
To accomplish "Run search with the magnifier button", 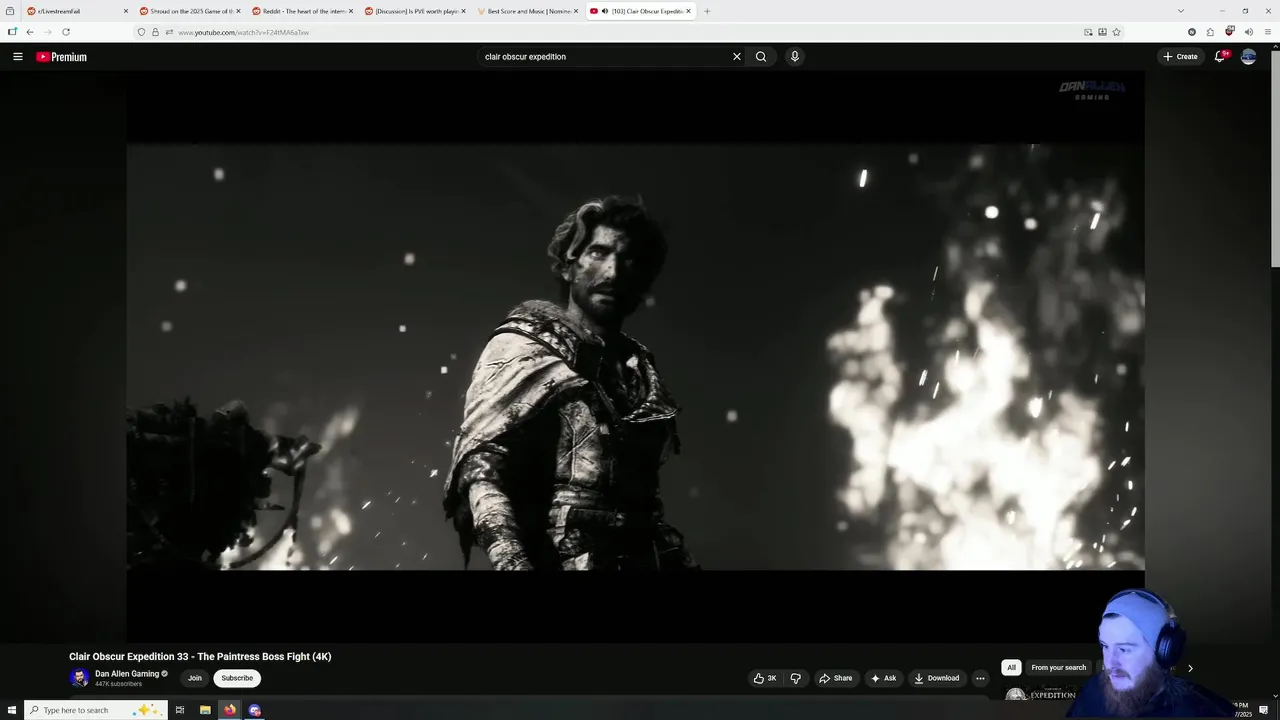I will (761, 57).
